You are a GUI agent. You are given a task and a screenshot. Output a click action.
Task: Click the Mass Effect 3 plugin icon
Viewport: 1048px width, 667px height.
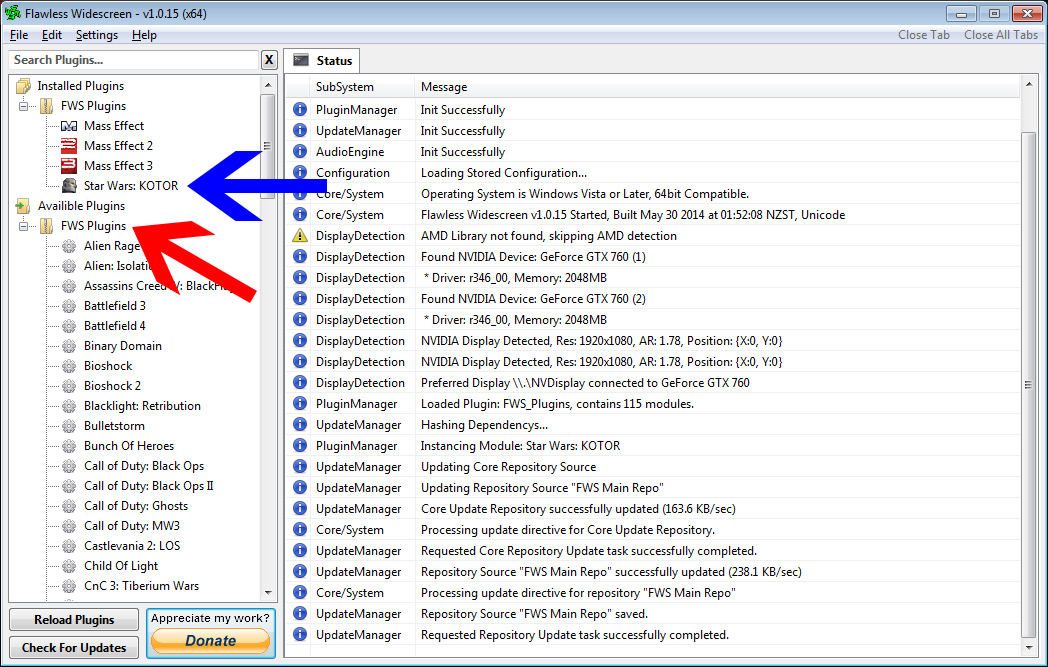coord(69,166)
